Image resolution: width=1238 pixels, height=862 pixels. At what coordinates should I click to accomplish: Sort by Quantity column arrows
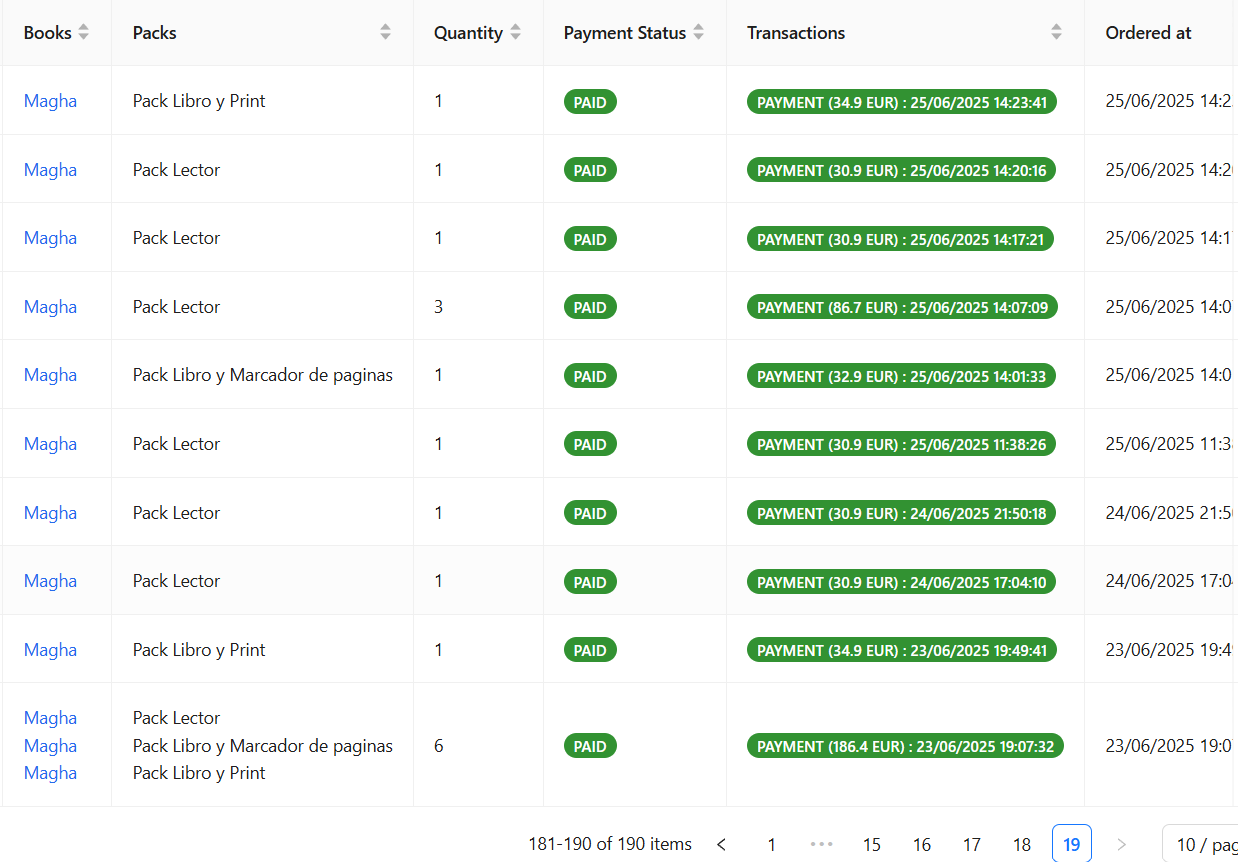[x=515, y=33]
